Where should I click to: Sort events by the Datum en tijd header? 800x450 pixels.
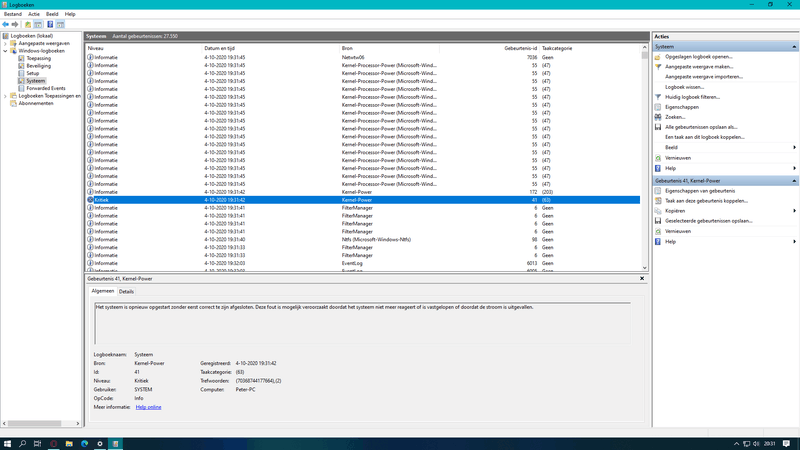point(271,48)
